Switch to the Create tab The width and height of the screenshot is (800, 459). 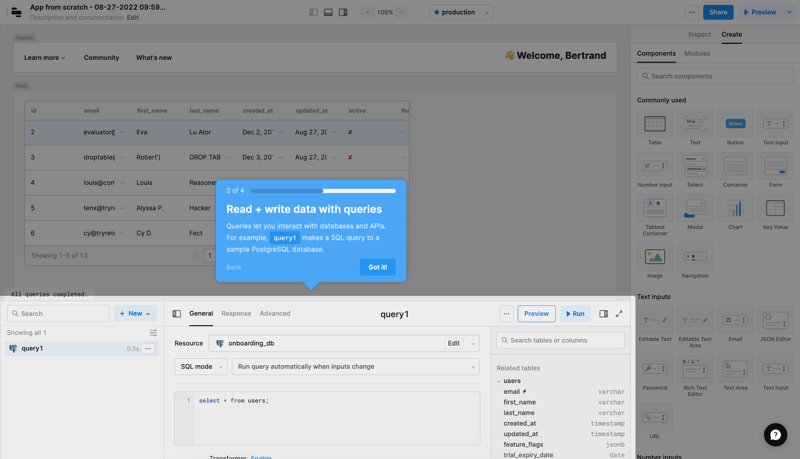click(x=732, y=34)
